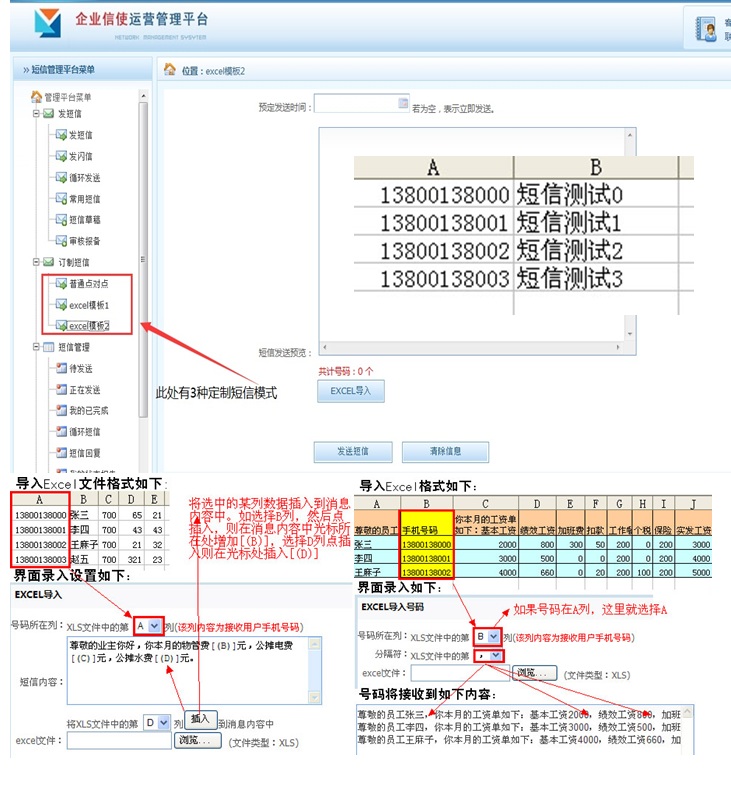The width and height of the screenshot is (731, 787).
Task: Open 管理平台菜单 root house icon
Action: tap(36, 96)
